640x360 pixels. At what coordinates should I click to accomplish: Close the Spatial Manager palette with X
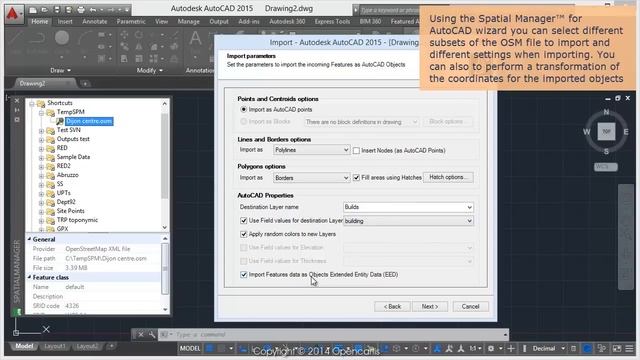pyautogui.click(x=17, y=100)
